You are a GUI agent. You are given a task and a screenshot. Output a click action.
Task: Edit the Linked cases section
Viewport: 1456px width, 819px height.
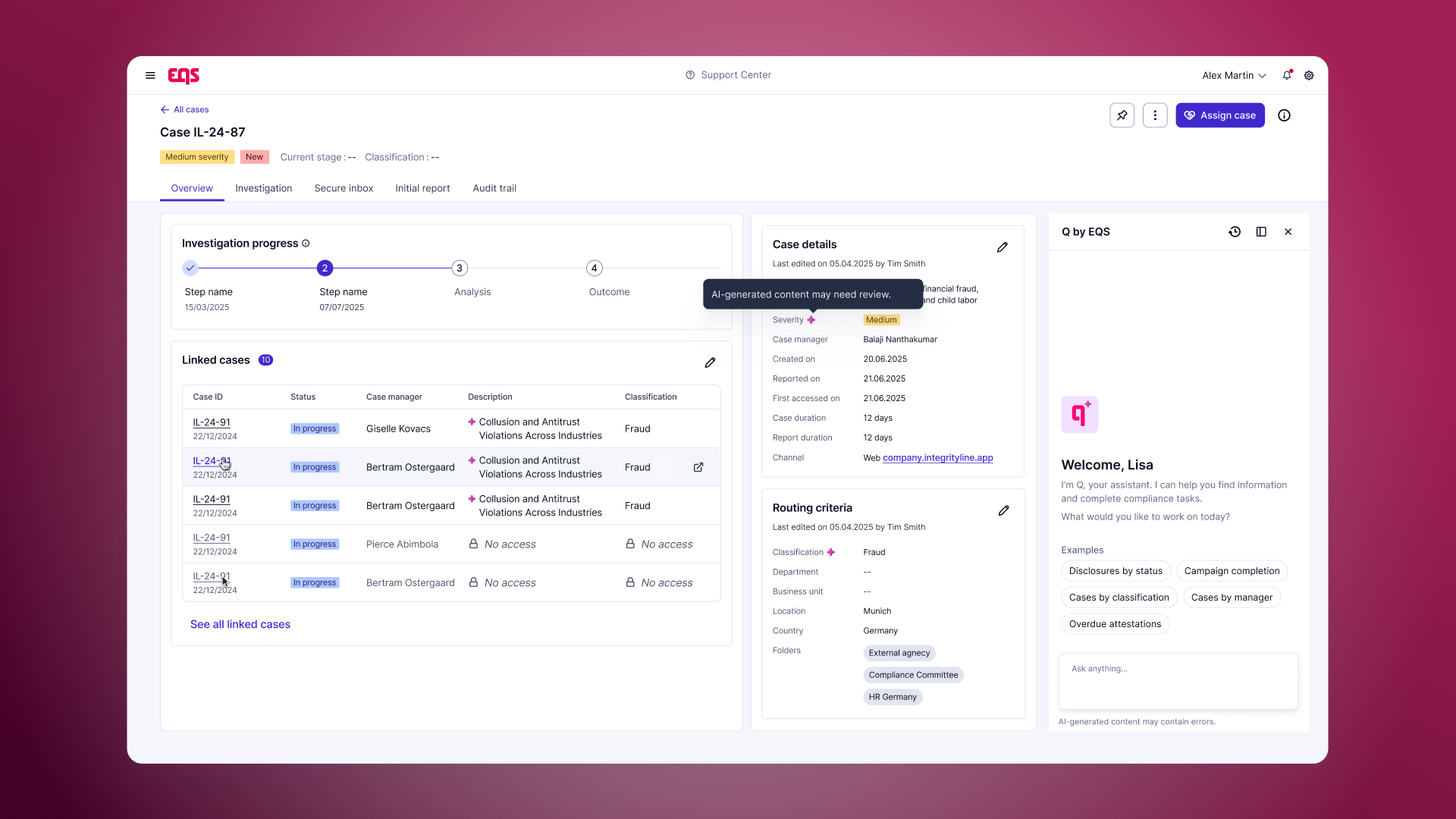pos(710,362)
